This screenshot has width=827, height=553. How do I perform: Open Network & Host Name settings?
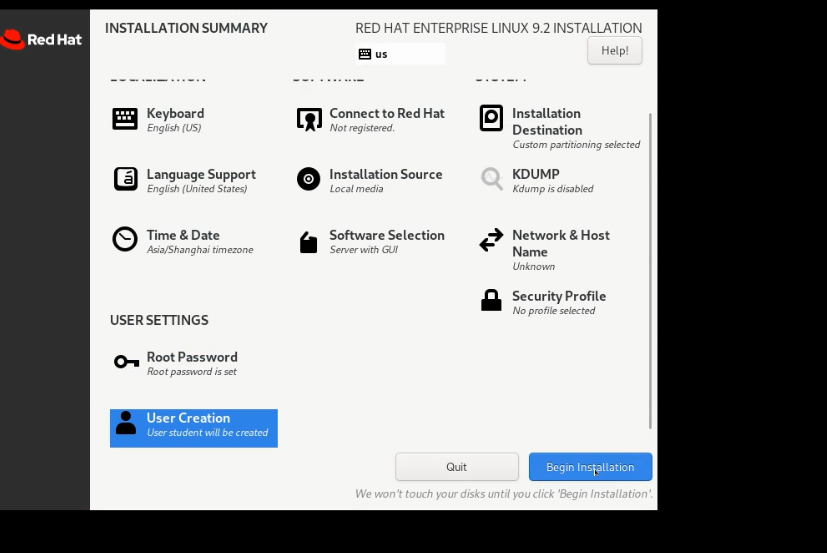click(x=561, y=244)
